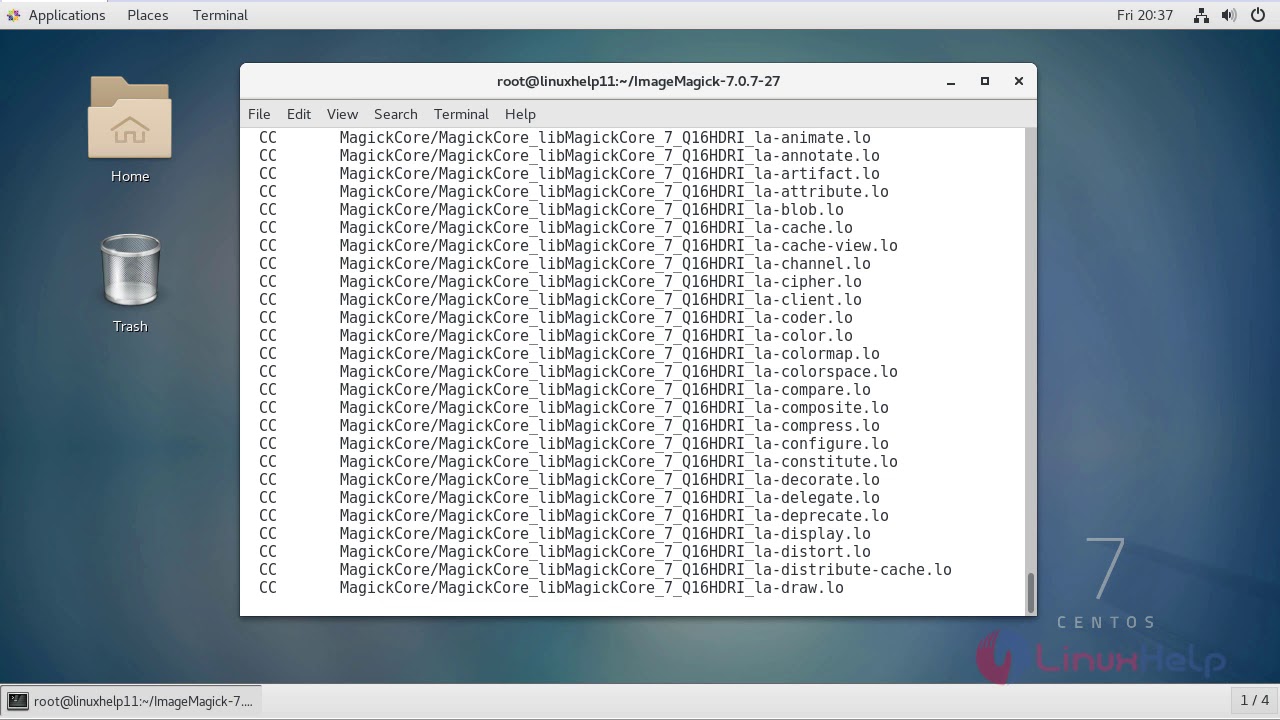
Task: Click the line ending in la-cache-view.lo
Action: coord(578,246)
